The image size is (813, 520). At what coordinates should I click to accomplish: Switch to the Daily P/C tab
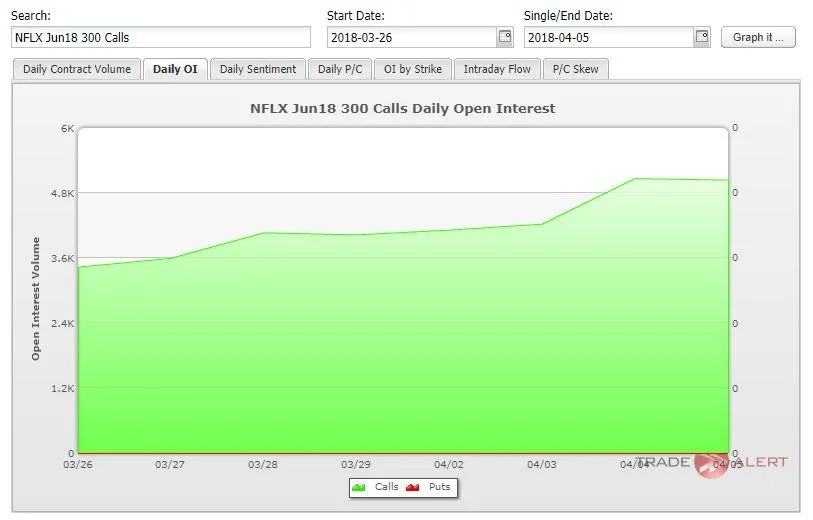tap(340, 69)
